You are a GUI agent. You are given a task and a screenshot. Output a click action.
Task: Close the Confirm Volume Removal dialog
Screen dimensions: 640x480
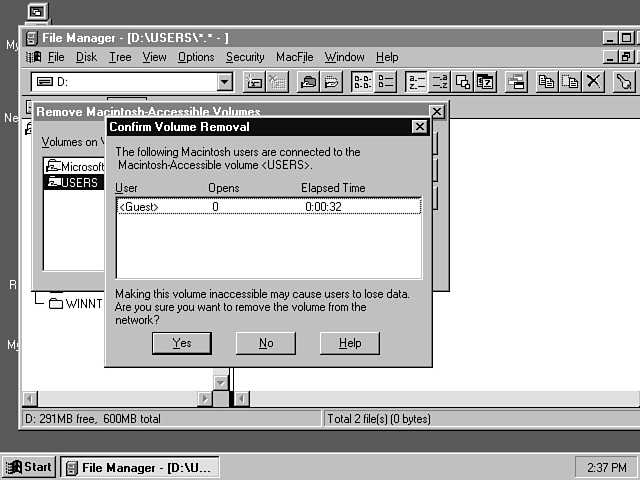[x=420, y=127]
